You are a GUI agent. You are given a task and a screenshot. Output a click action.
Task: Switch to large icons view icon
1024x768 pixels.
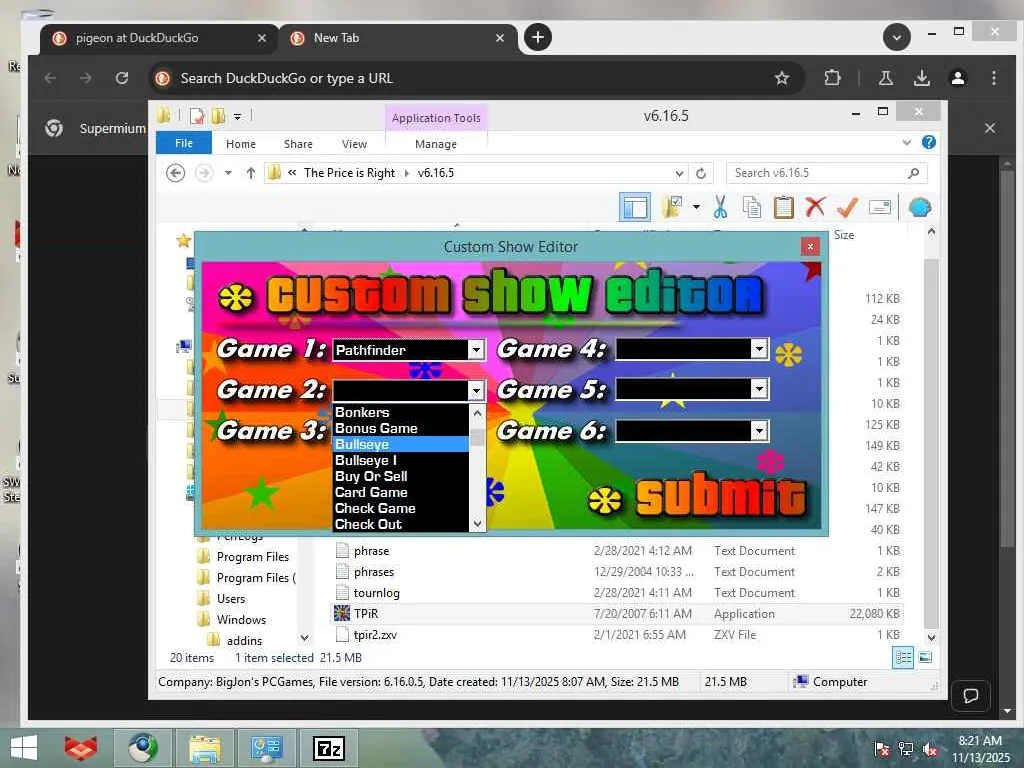(925, 658)
